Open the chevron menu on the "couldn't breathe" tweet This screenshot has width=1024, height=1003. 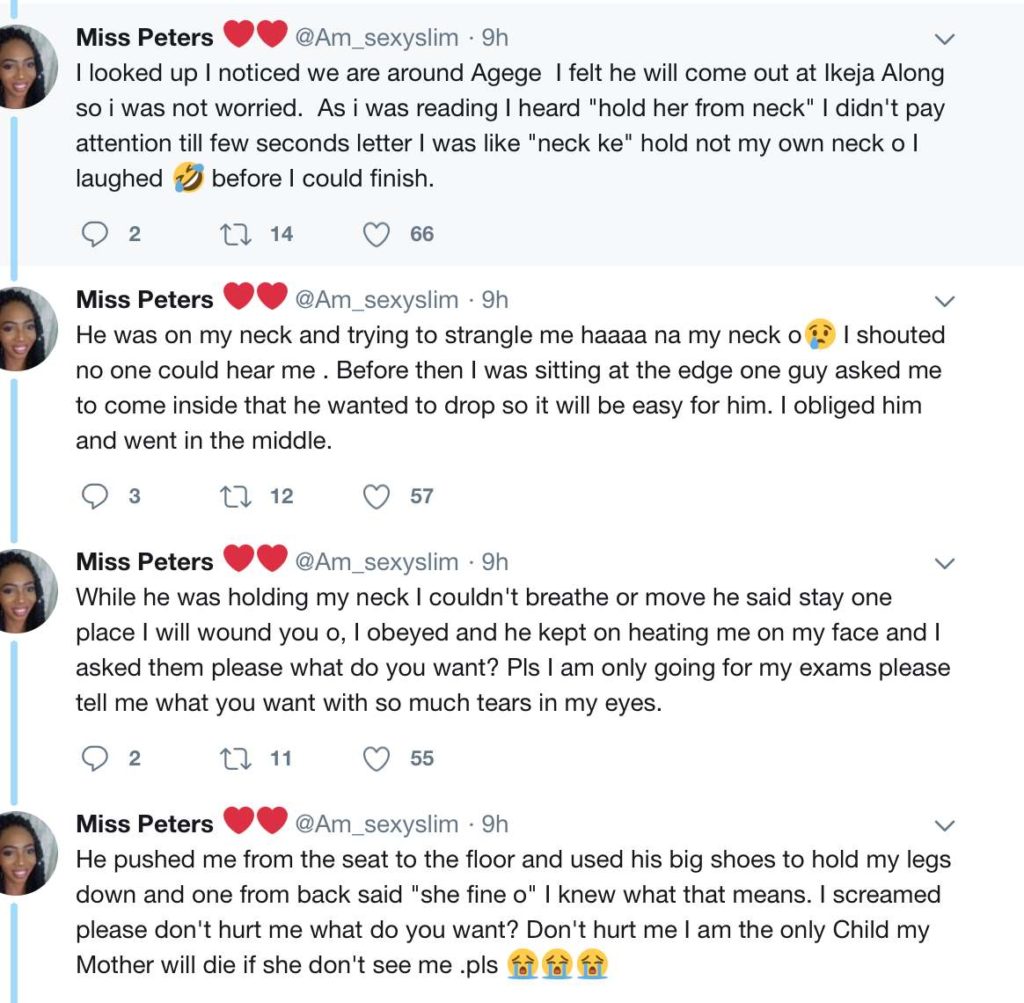point(944,563)
